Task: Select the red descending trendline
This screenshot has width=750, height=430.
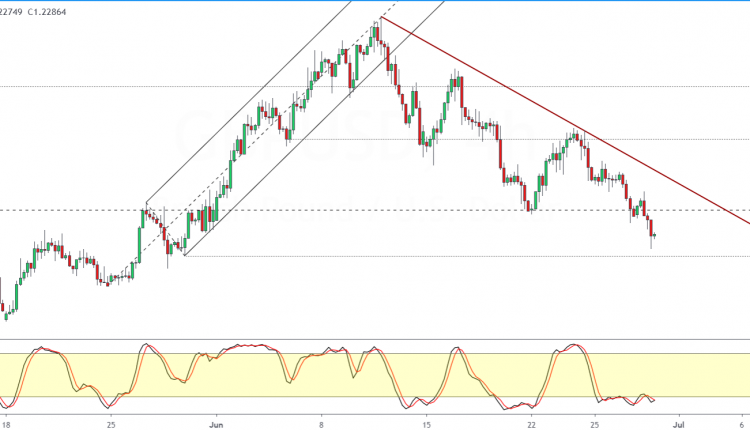Action: [565, 121]
